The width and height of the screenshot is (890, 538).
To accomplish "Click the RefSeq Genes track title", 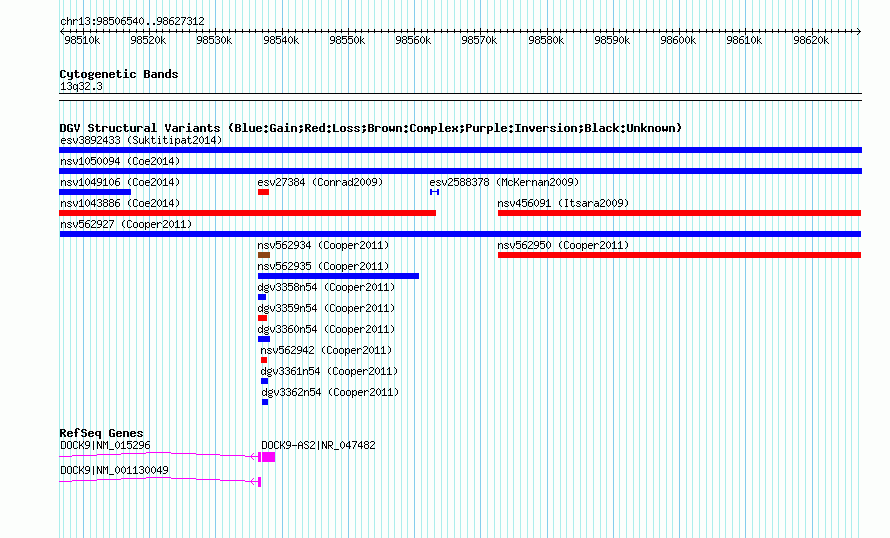I will point(102,433).
